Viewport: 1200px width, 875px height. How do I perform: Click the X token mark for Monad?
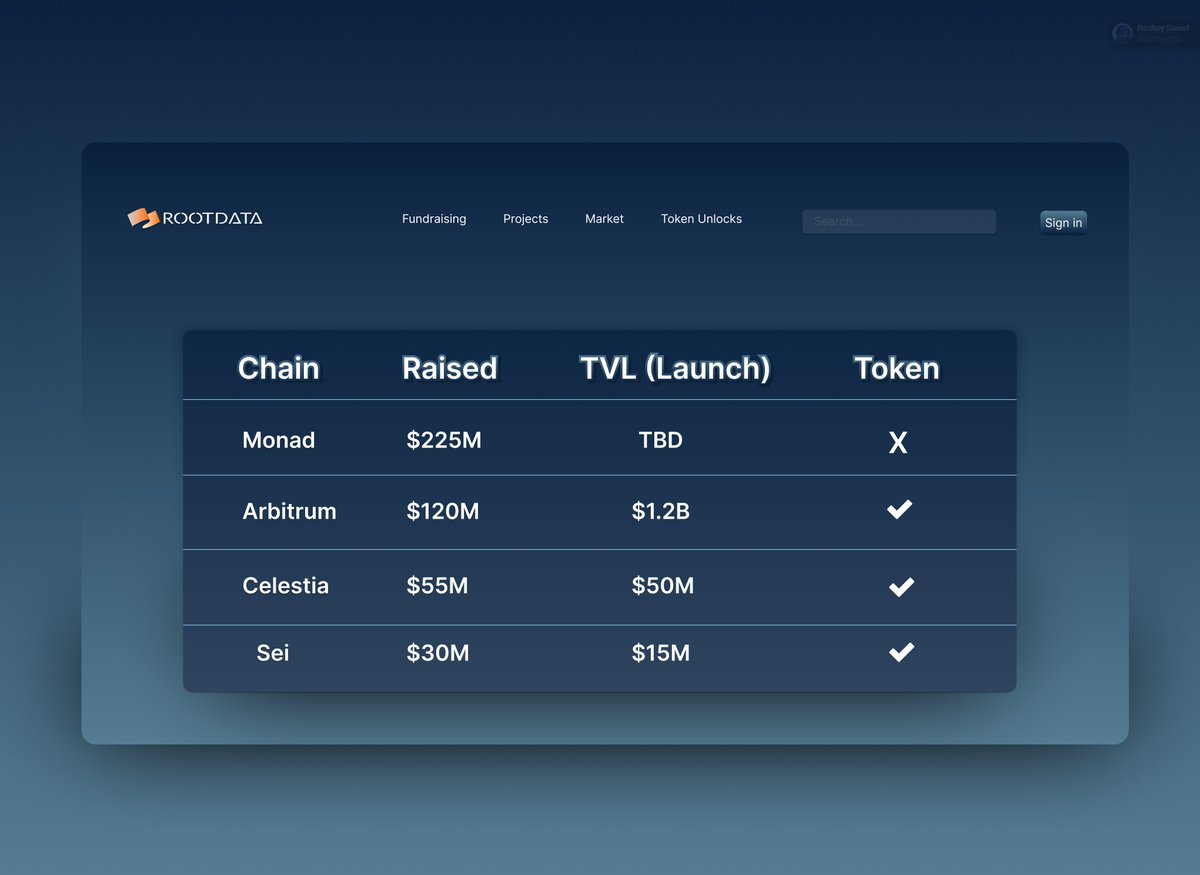pos(898,442)
